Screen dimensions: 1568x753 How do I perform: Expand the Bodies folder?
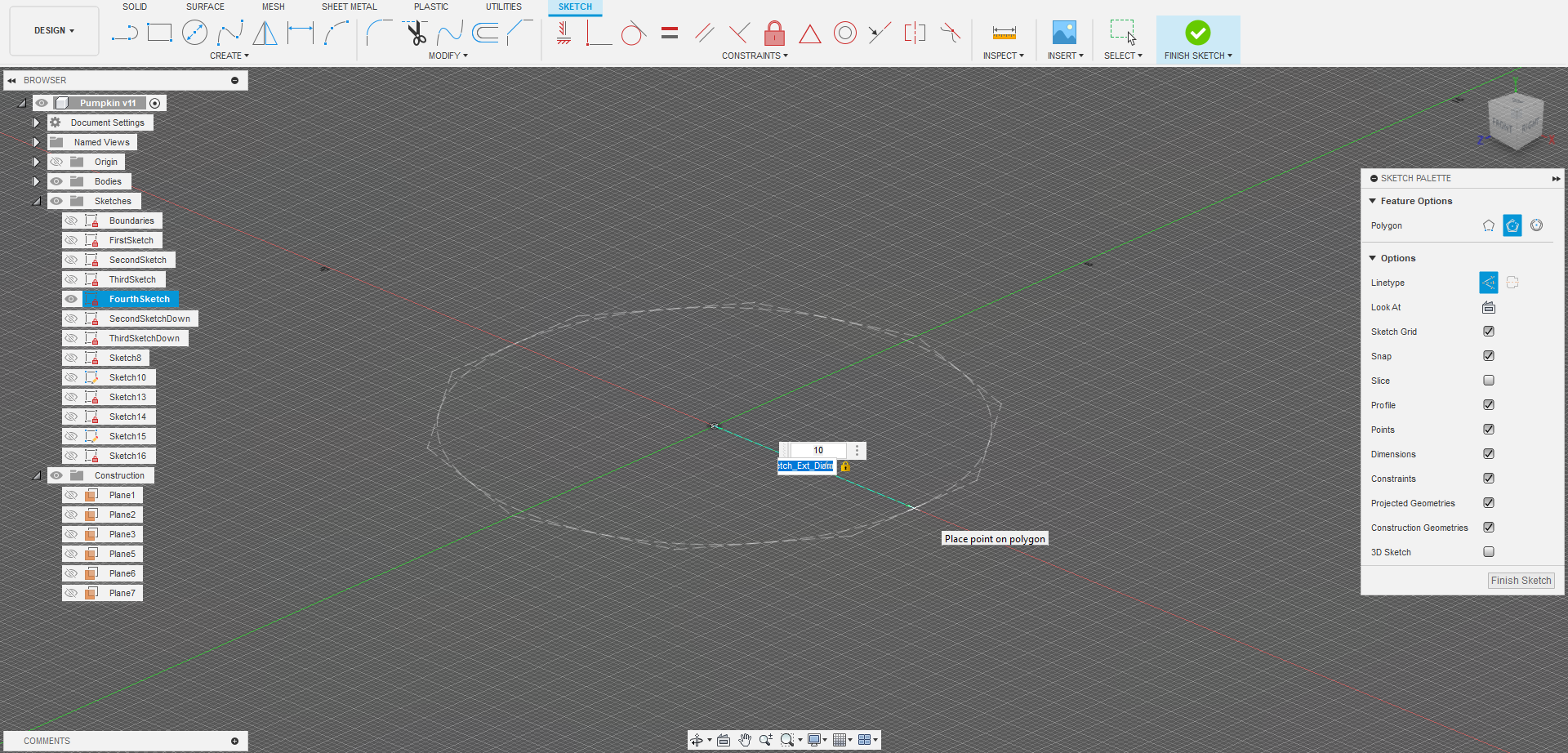click(36, 181)
